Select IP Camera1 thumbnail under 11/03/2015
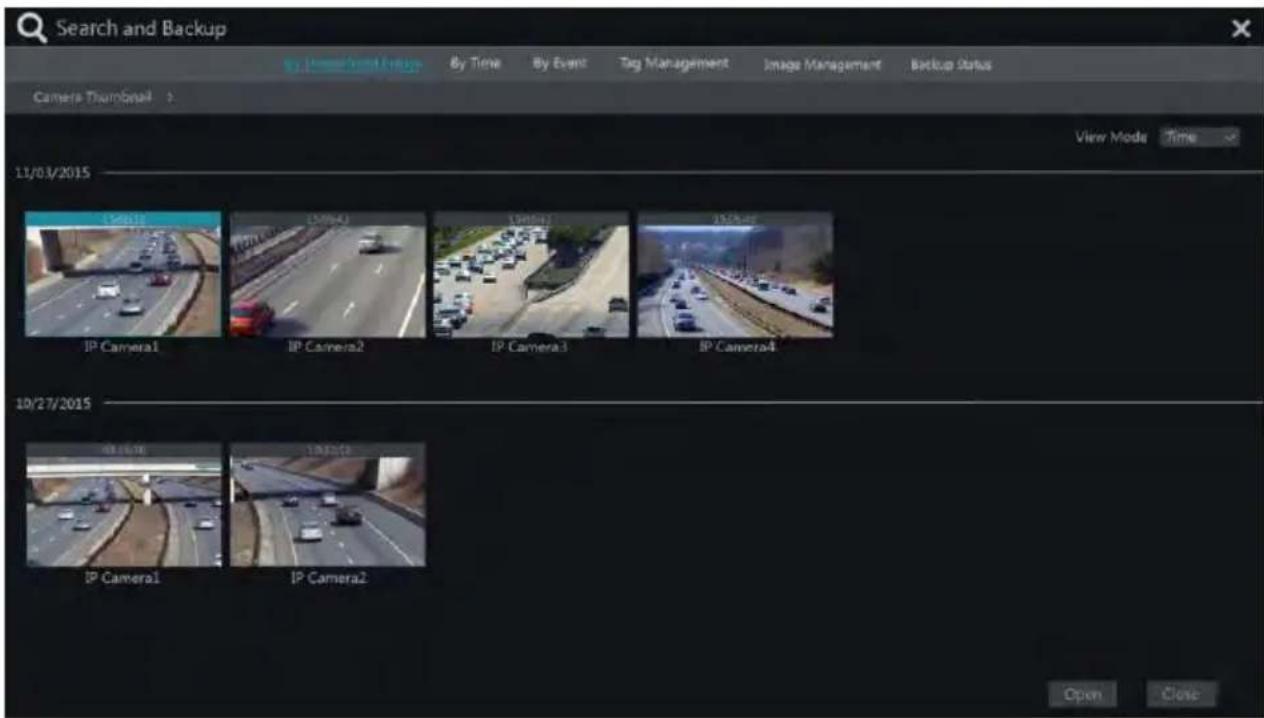This screenshot has width=1264, height=718. (x=123, y=273)
